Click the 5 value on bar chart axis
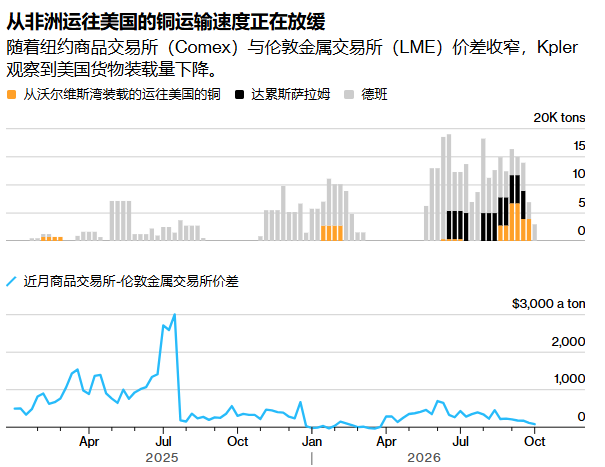 582,203
